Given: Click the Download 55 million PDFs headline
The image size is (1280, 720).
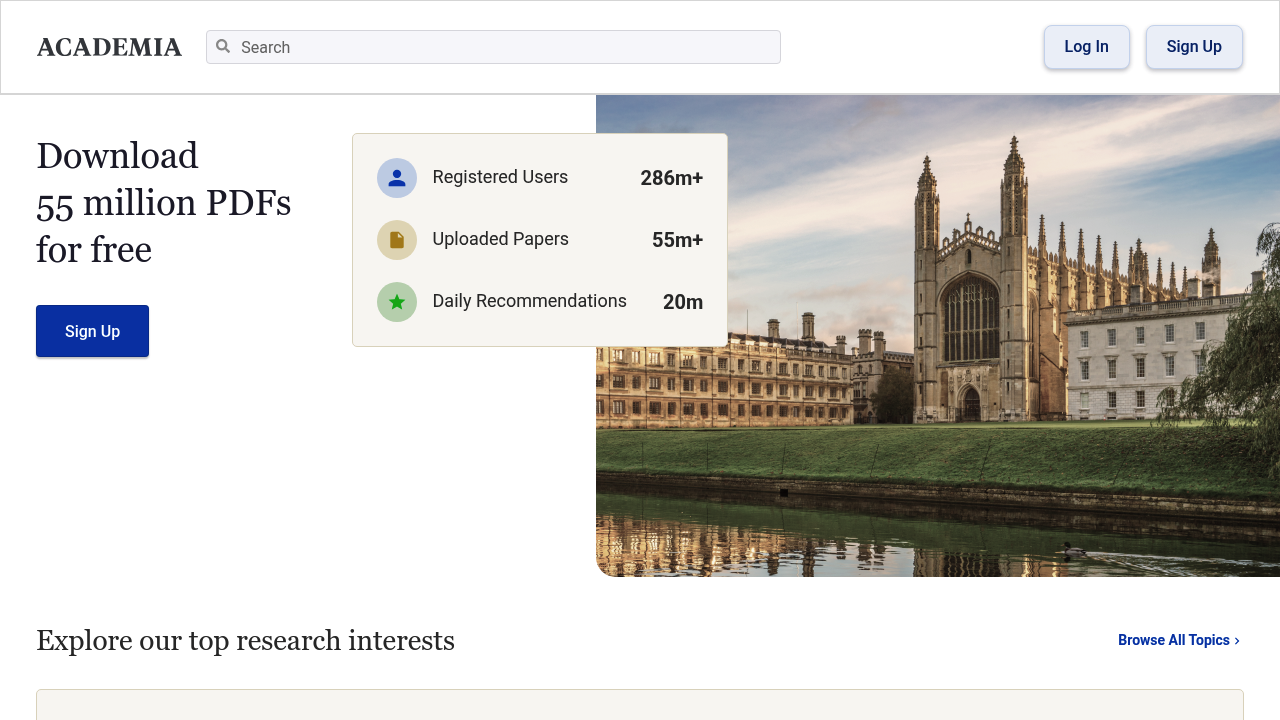Looking at the screenshot, I should point(164,203).
